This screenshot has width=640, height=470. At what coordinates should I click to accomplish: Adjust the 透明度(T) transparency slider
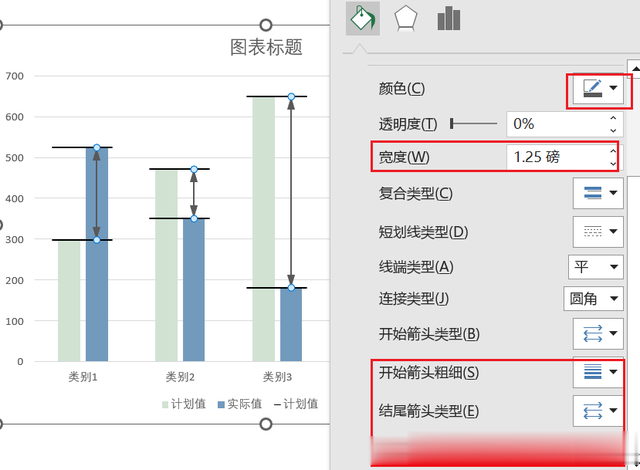point(473,124)
